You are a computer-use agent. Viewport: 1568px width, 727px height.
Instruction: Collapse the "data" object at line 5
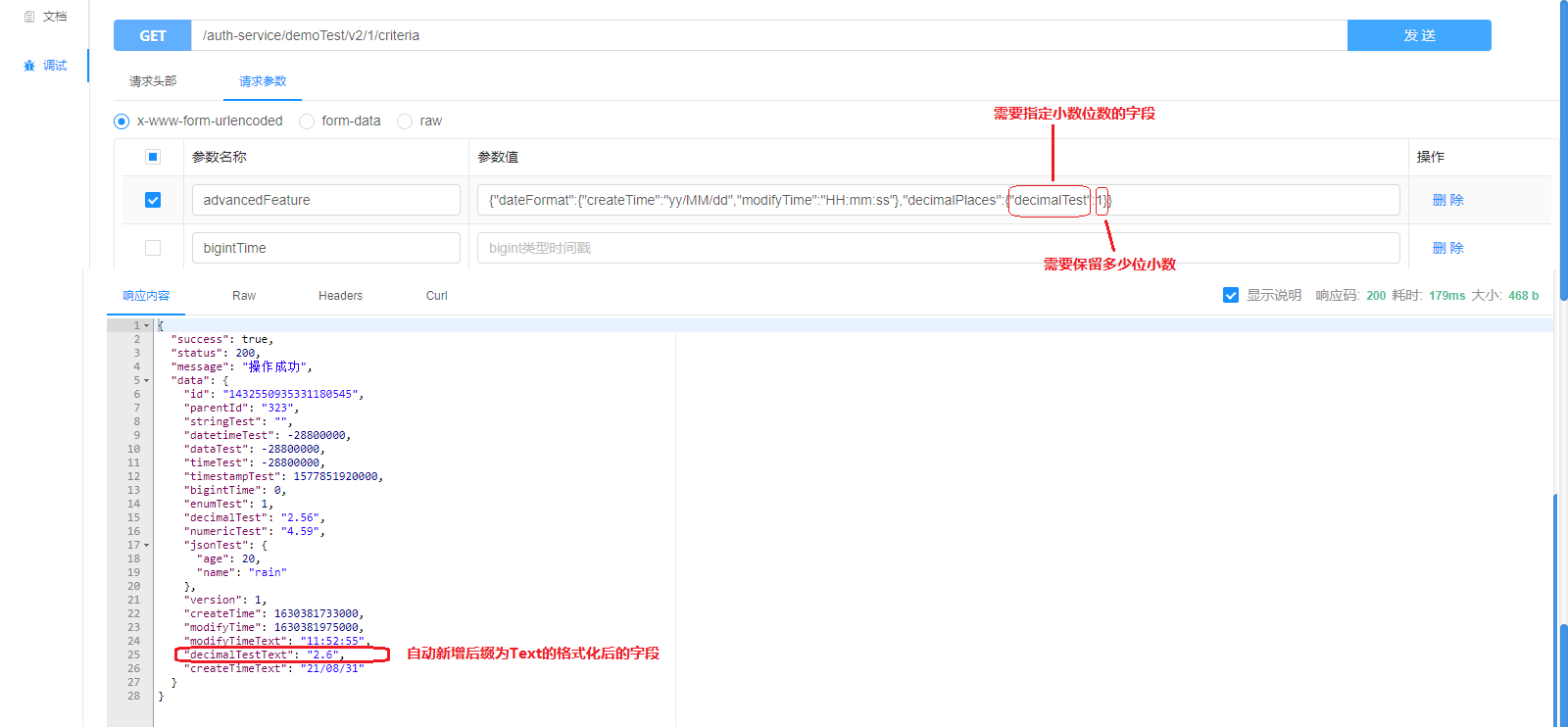(147, 380)
